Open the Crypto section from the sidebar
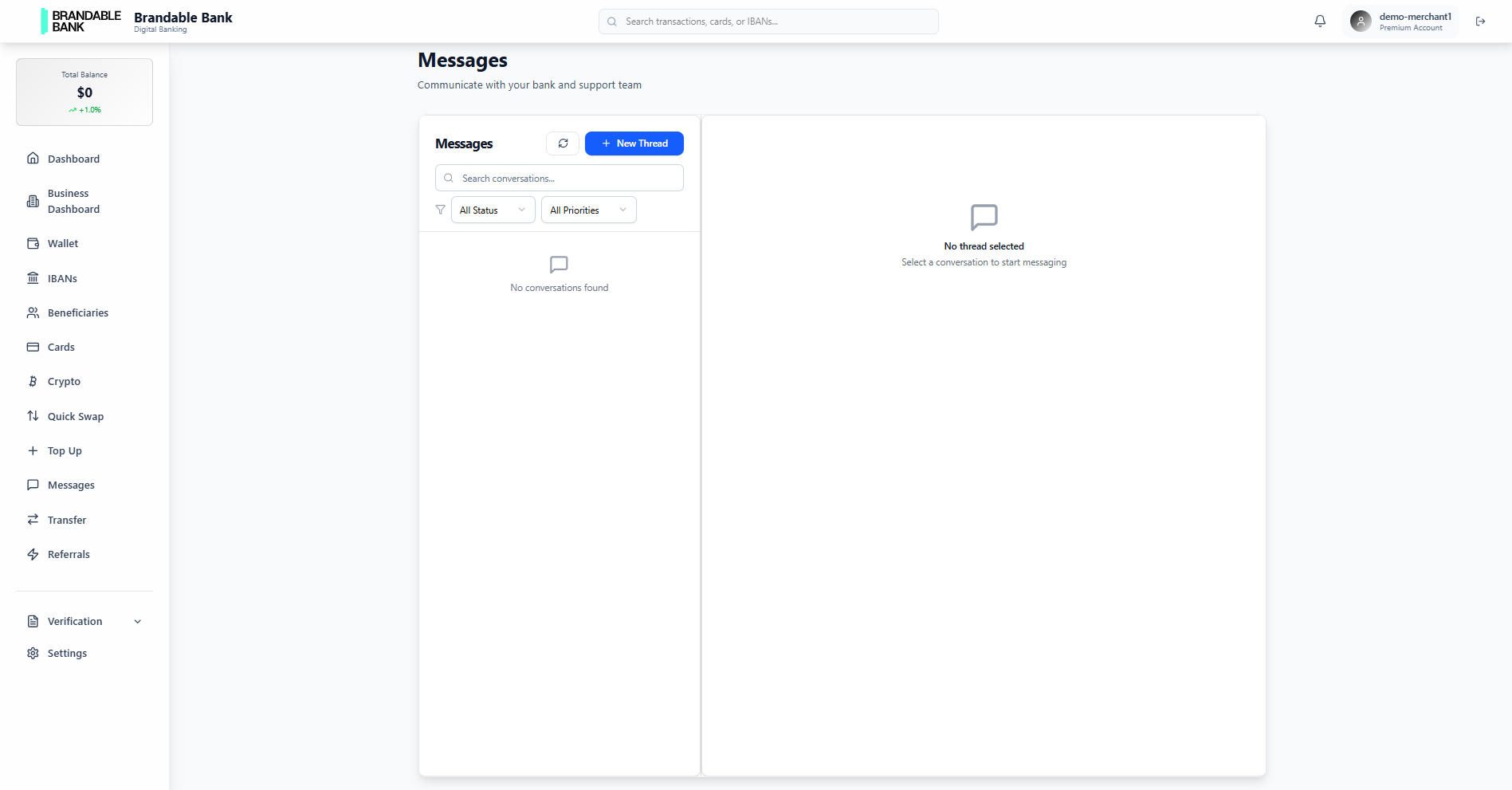The width and height of the screenshot is (1512, 790). coord(62,381)
